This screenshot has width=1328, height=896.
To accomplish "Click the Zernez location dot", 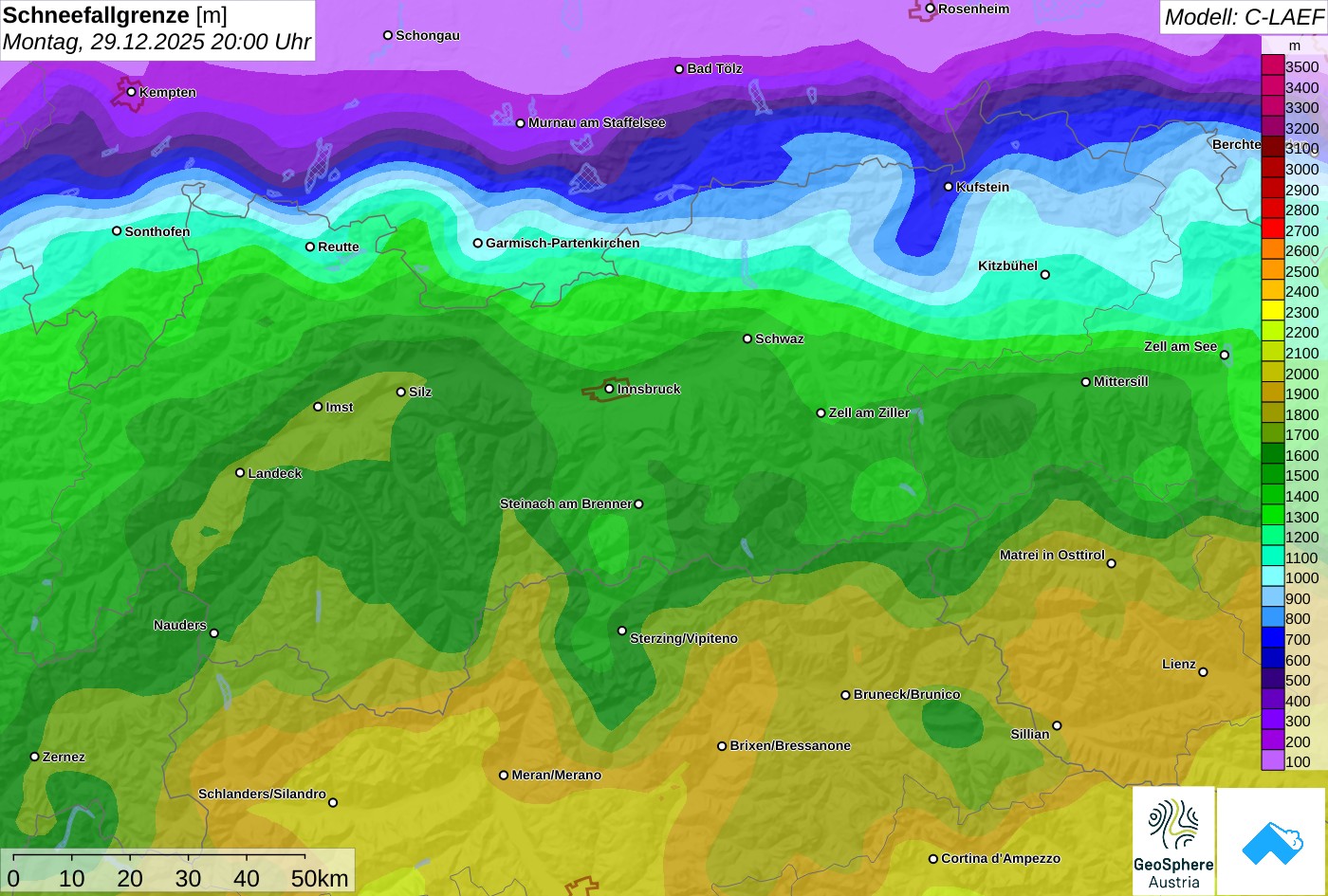I will click(x=35, y=757).
